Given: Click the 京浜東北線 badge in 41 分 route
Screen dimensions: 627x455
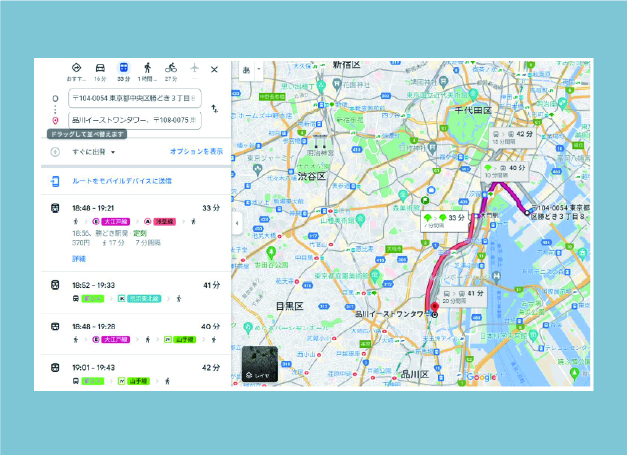Looking at the screenshot, I should tap(144, 299).
